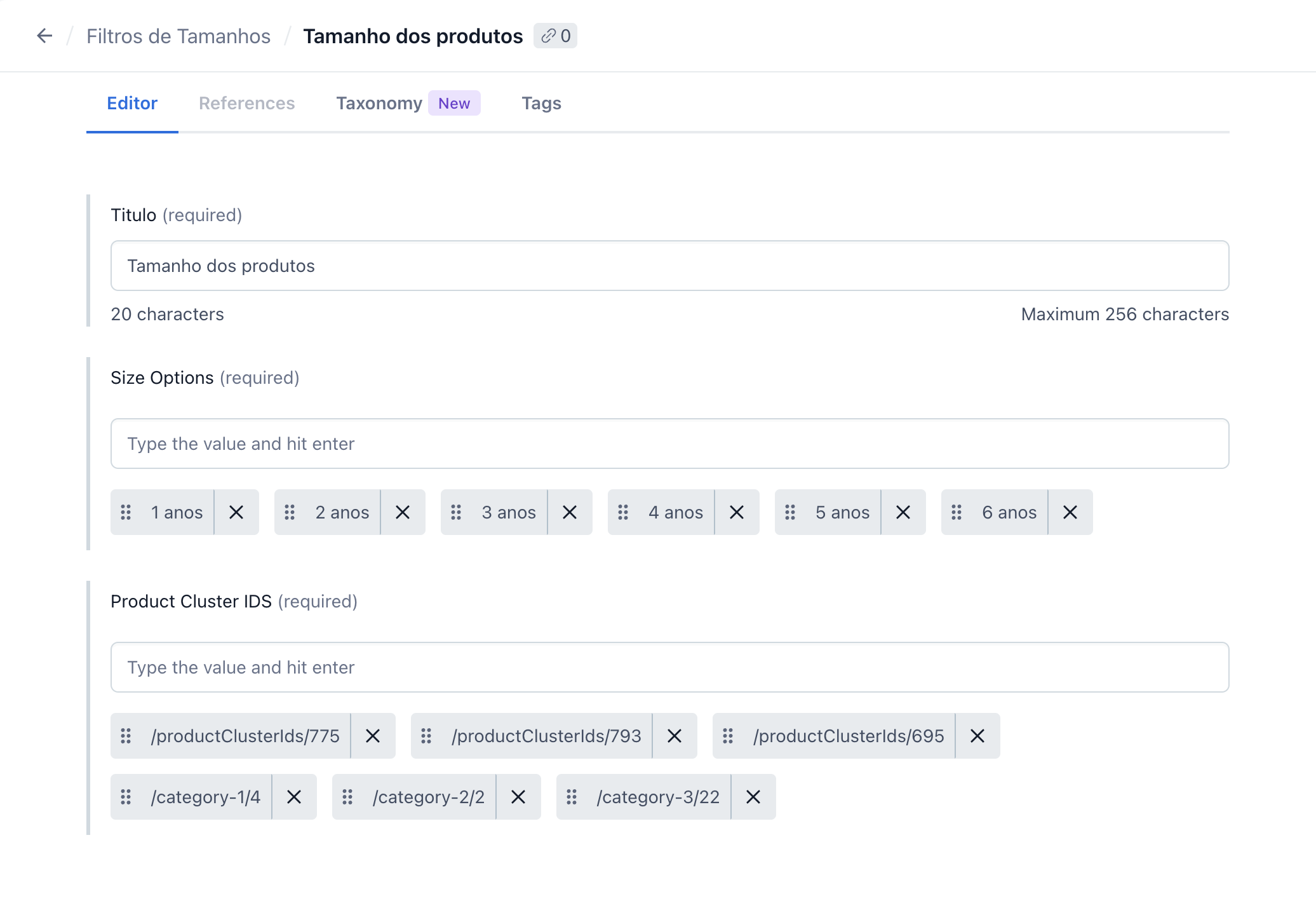Focus the Titulo text field

click(669, 266)
